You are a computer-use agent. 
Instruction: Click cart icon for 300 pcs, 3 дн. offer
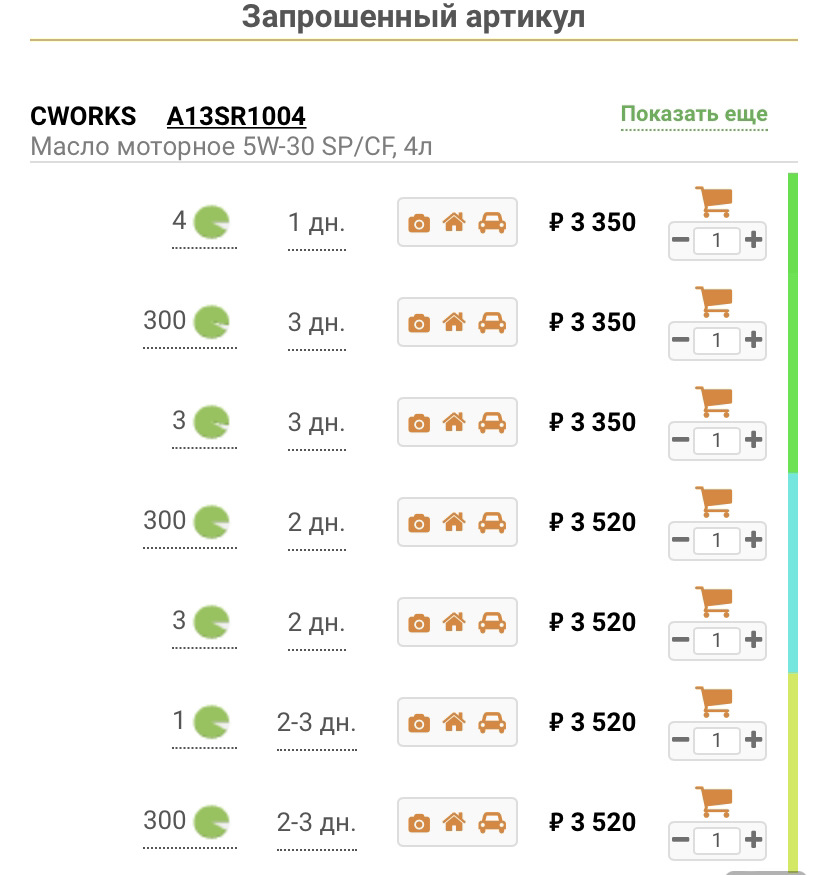click(x=716, y=301)
